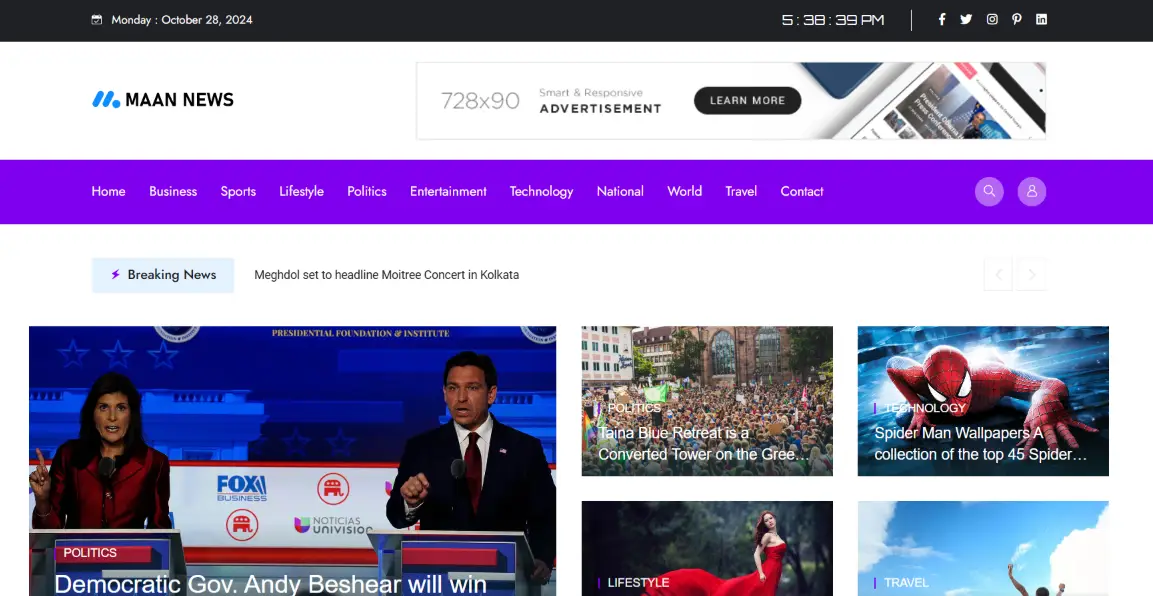Viewport: 1153px width, 596px height.
Task: Click red POLITICS tag on debate image
Action: tap(90, 553)
